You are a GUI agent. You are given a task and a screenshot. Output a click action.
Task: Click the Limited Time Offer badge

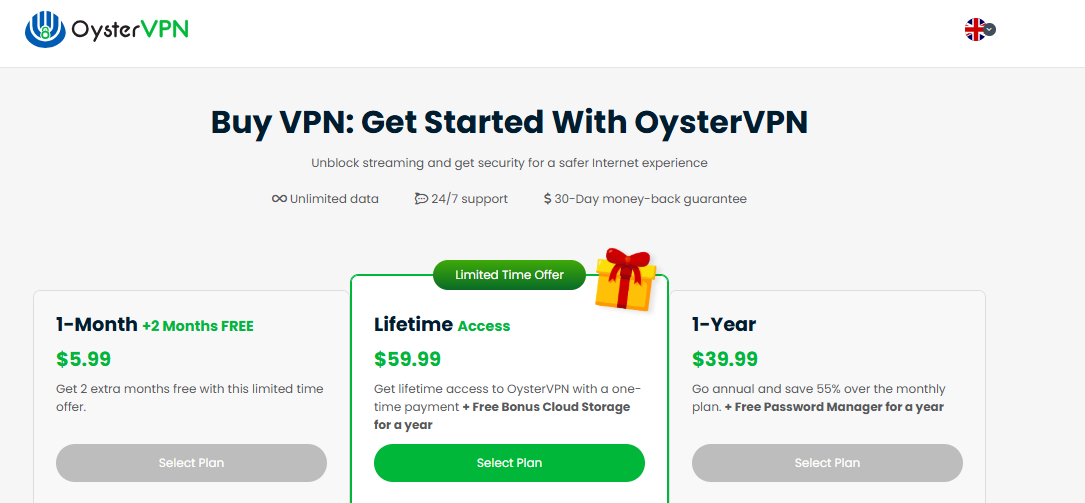[509, 275]
